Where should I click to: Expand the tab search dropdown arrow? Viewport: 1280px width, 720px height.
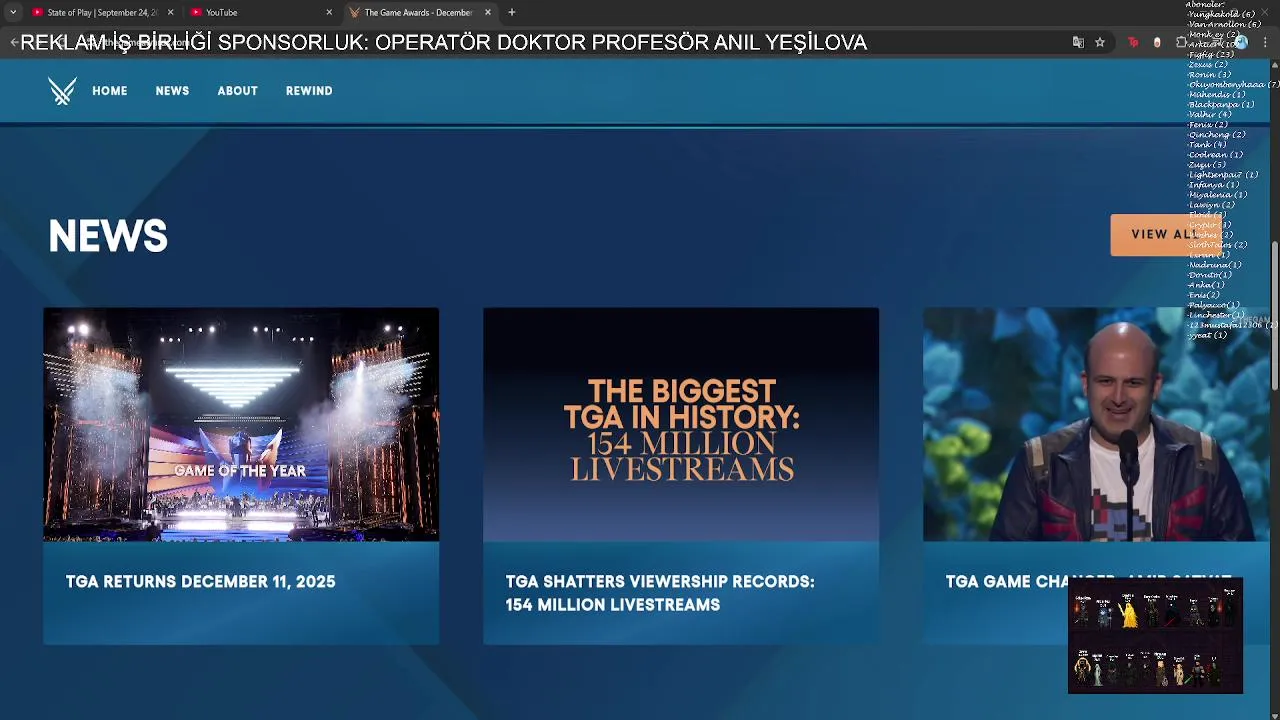click(13, 12)
